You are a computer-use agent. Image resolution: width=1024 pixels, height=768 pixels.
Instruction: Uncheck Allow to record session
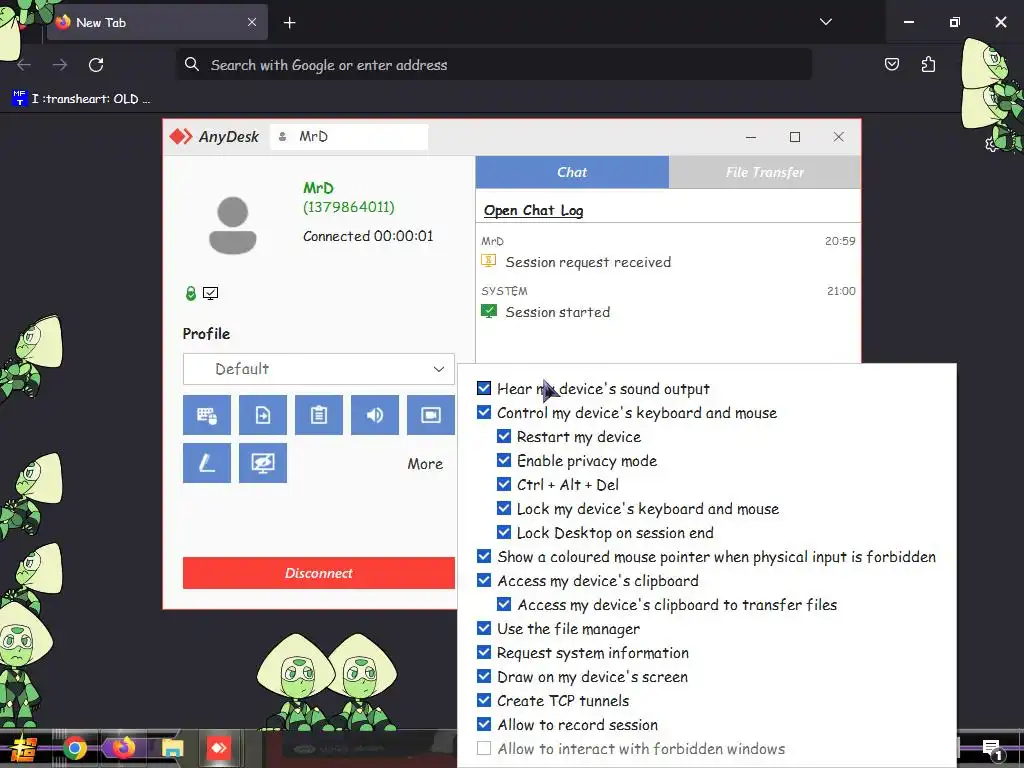[484, 724]
